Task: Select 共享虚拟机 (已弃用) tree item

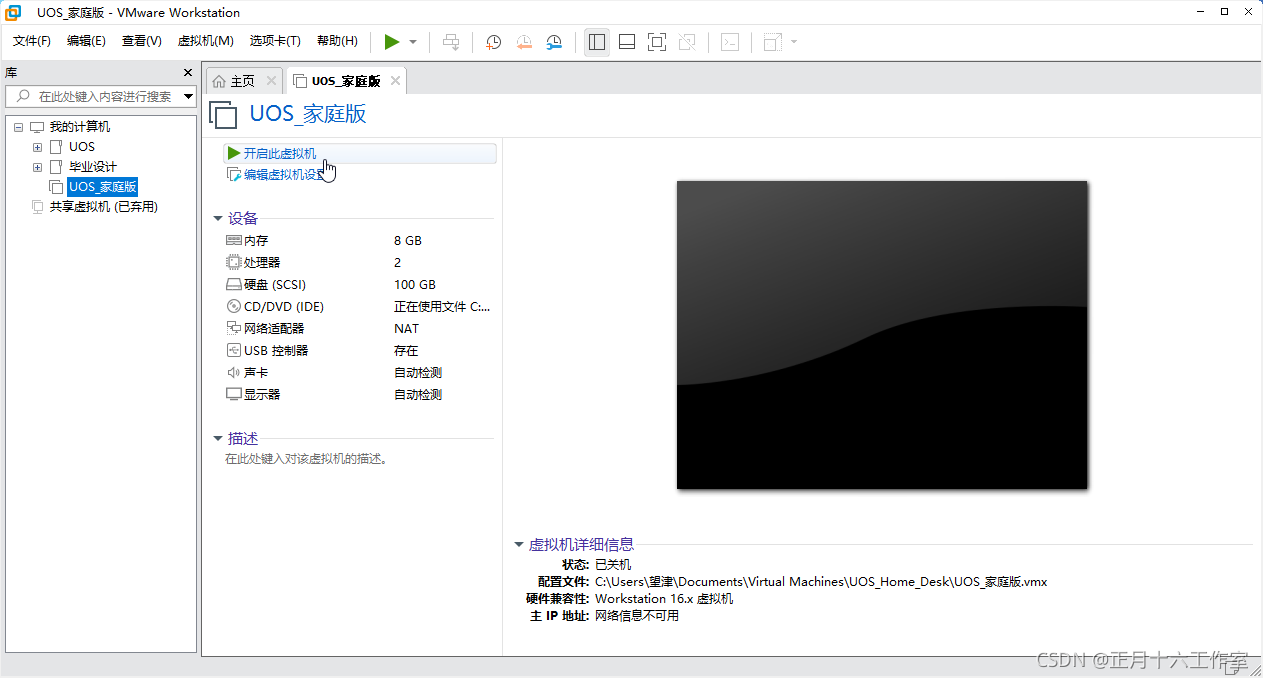Action: [x=104, y=207]
